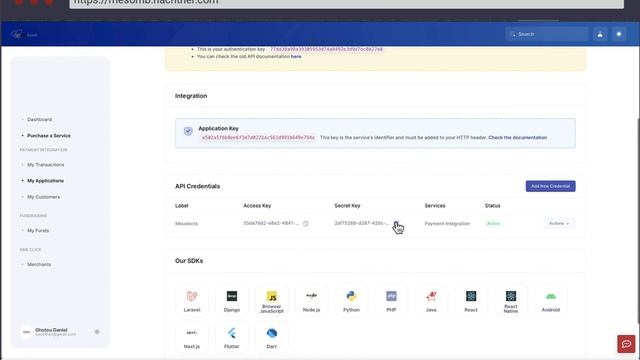The width and height of the screenshot is (640, 360).
Task: Expand the Actions dropdown for Meudocta
Action: pos(559,223)
